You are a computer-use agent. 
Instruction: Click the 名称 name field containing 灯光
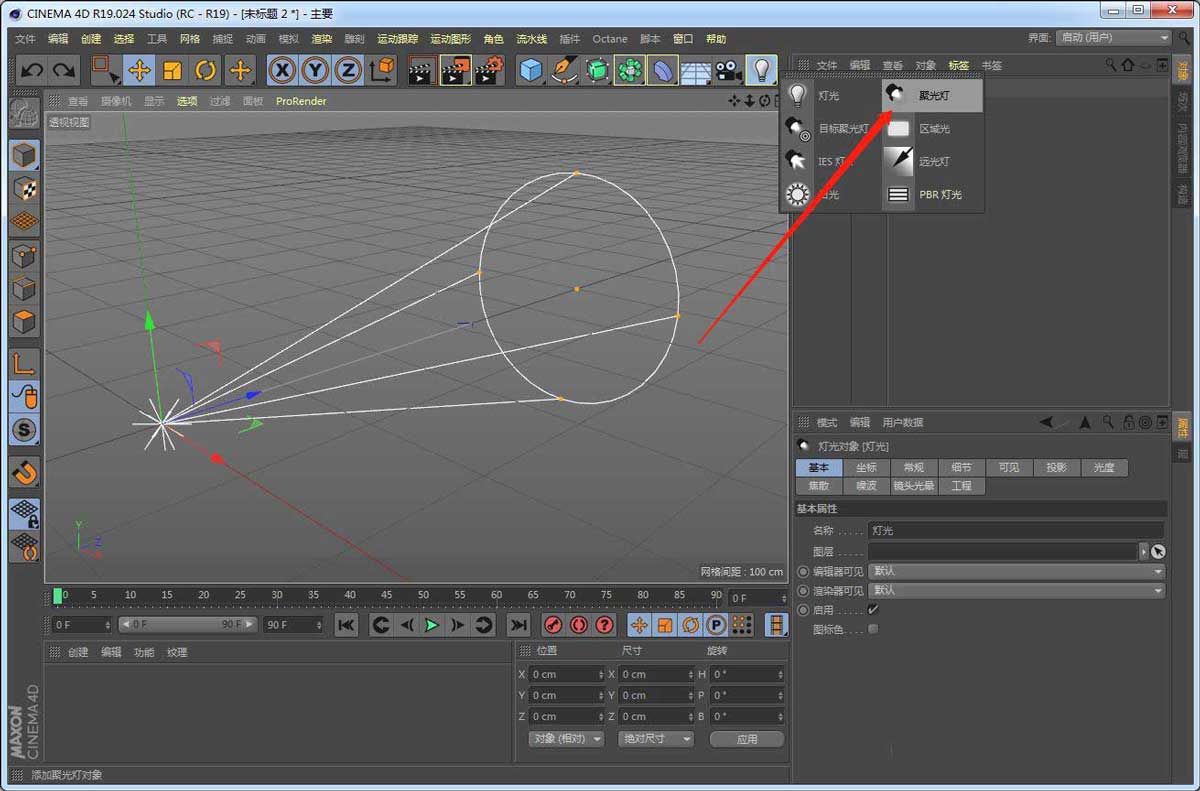pos(1016,531)
